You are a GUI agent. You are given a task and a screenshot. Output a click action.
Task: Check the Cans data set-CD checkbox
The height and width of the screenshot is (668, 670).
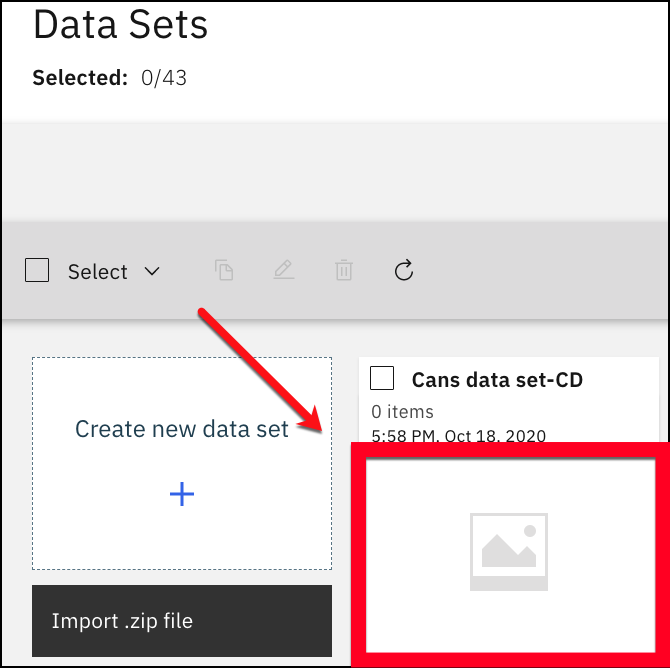tap(382, 378)
